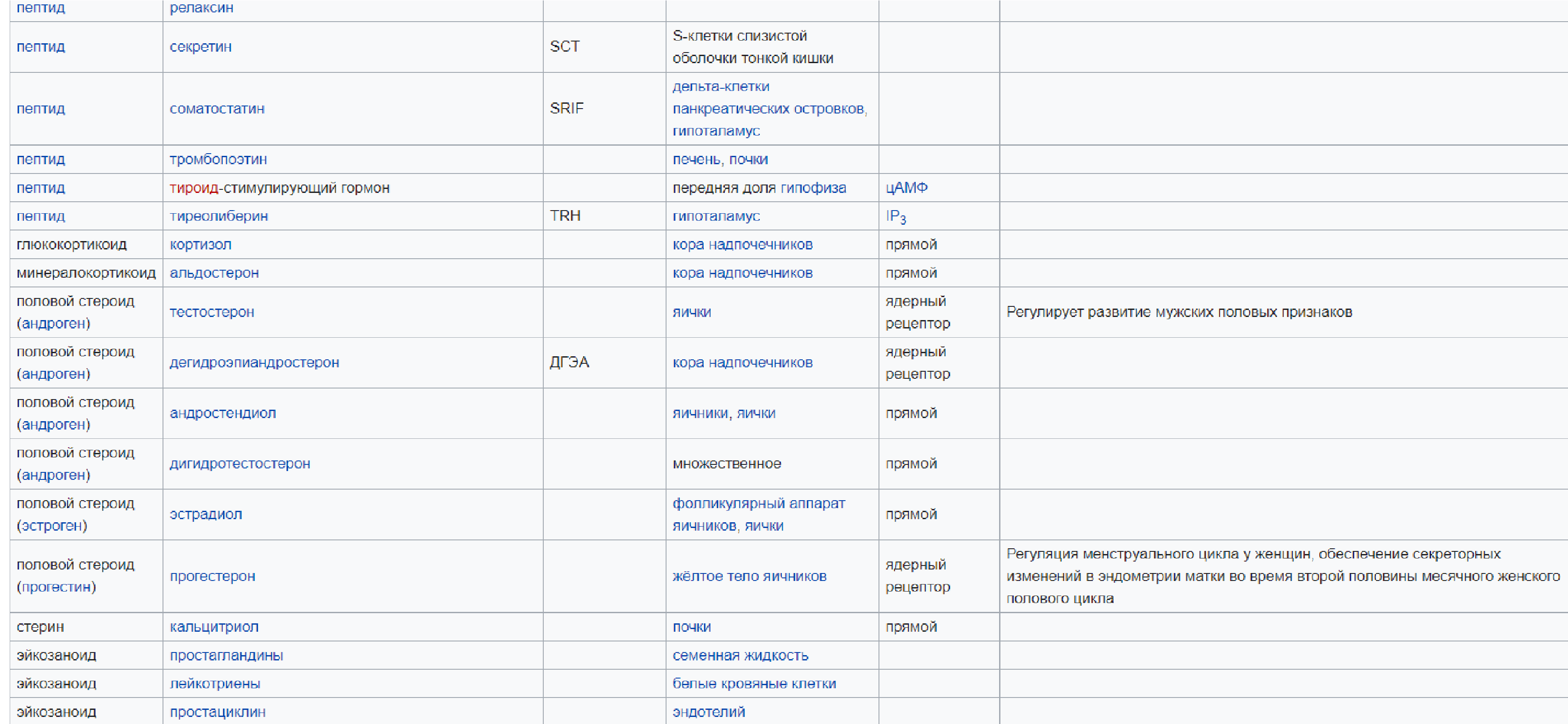Image resolution: width=1568 pixels, height=724 pixels.
Task: Open the IP3 link
Action: point(895,217)
